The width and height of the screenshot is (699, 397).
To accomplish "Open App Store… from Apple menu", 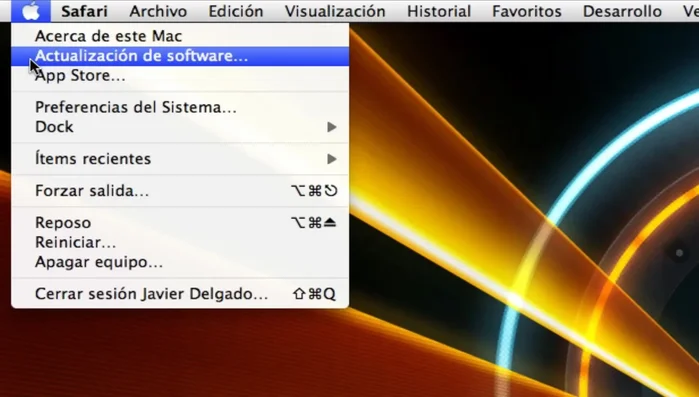I will click(180, 76).
